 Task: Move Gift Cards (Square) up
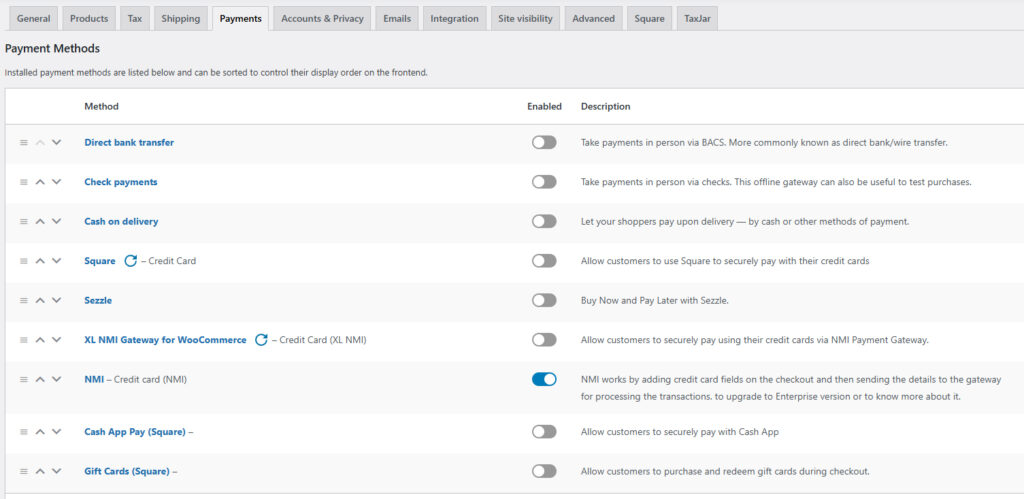click(x=40, y=471)
